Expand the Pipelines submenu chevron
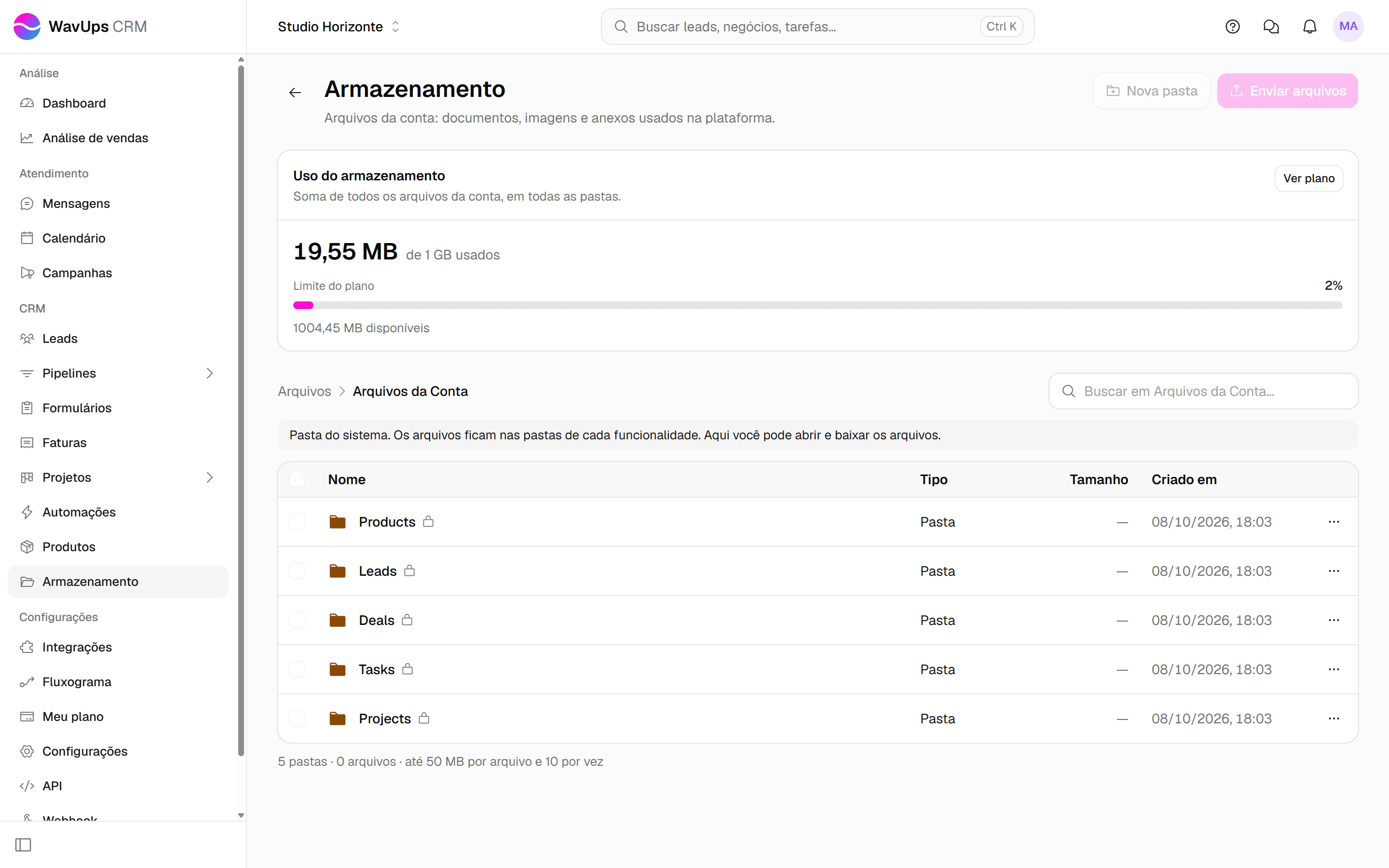1389x868 pixels. pyautogui.click(x=209, y=373)
